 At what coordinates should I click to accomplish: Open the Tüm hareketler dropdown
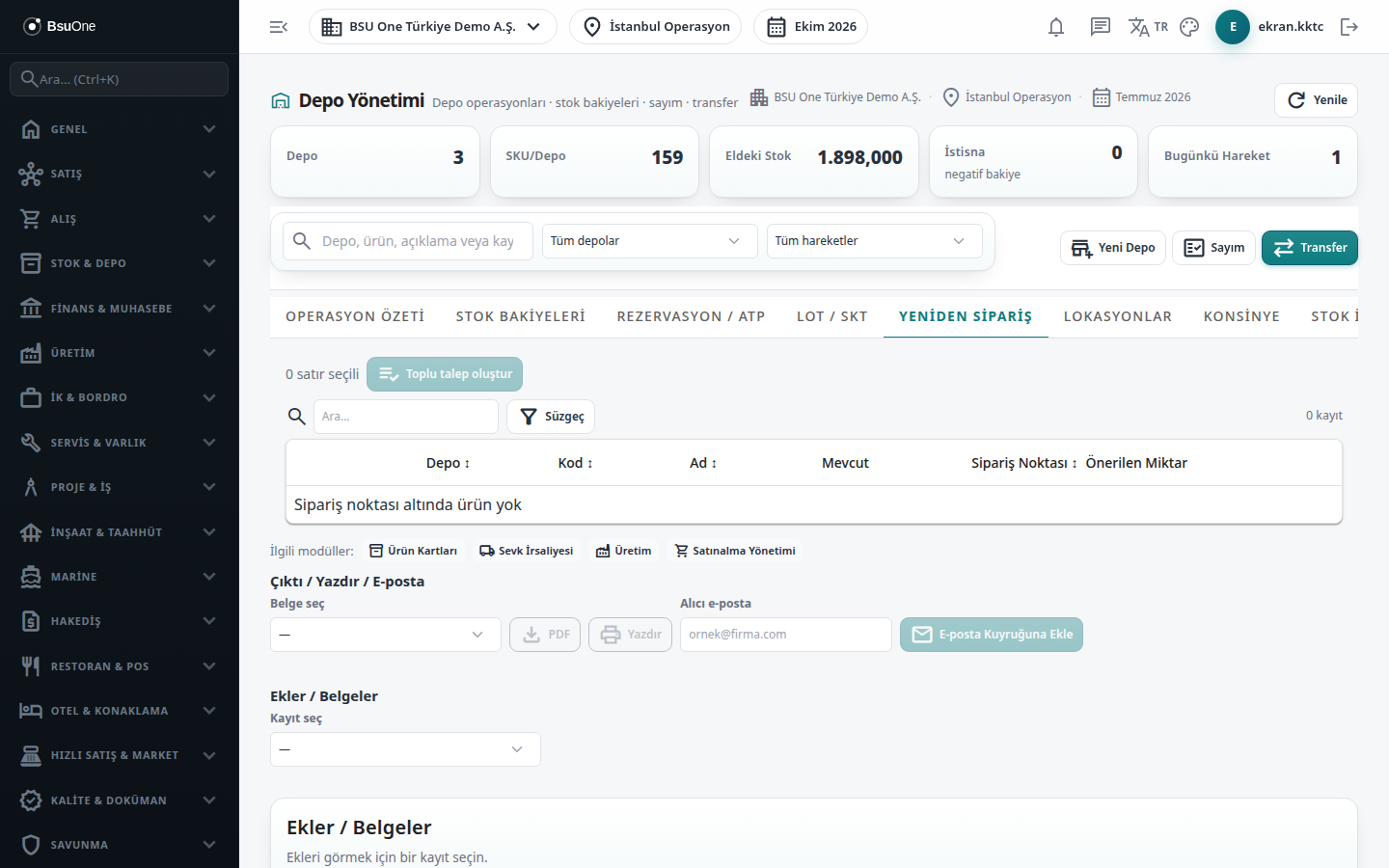pyautogui.click(x=874, y=241)
